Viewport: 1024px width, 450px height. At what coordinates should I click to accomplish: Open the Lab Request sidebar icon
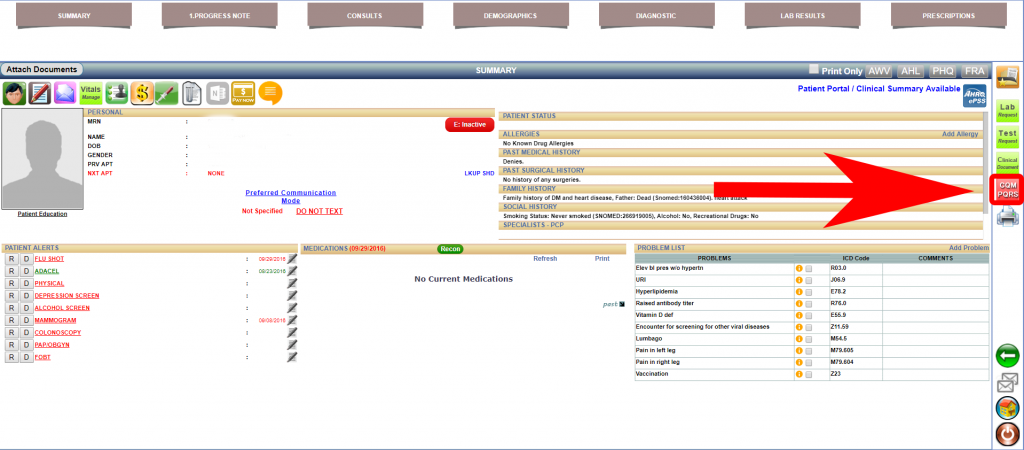1007,108
